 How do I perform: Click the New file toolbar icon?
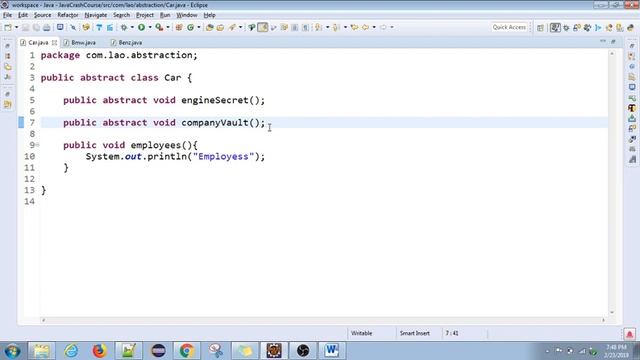click(8, 27)
